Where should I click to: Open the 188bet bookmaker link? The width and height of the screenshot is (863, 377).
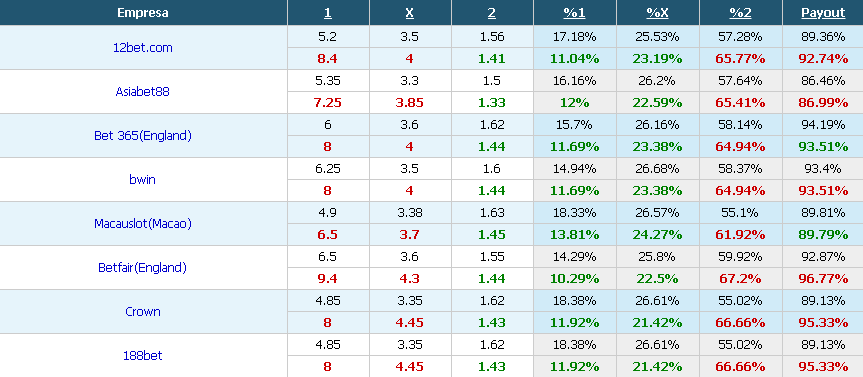(x=143, y=356)
